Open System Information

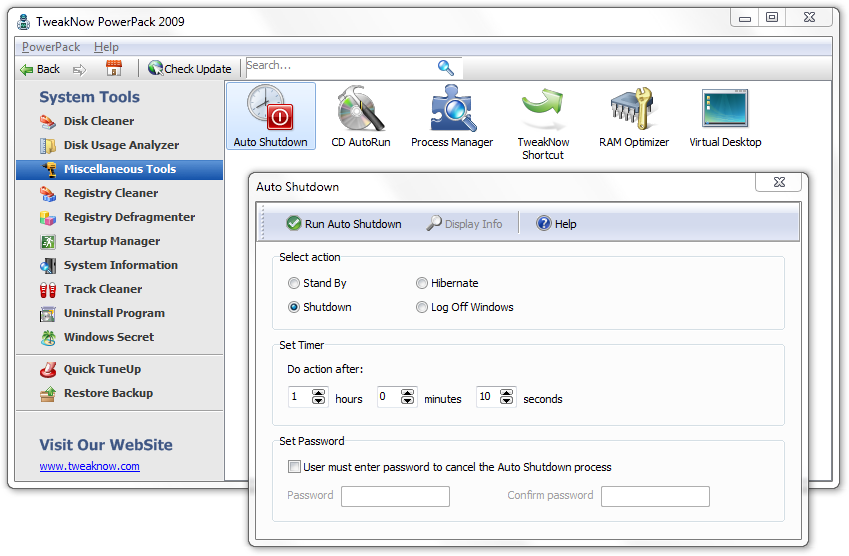pos(109,265)
